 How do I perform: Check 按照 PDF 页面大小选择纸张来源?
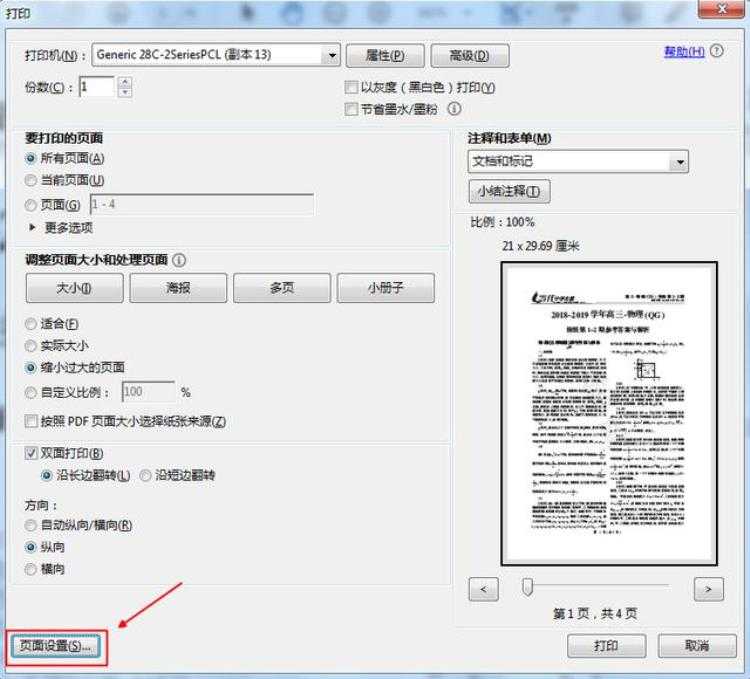click(x=31, y=421)
